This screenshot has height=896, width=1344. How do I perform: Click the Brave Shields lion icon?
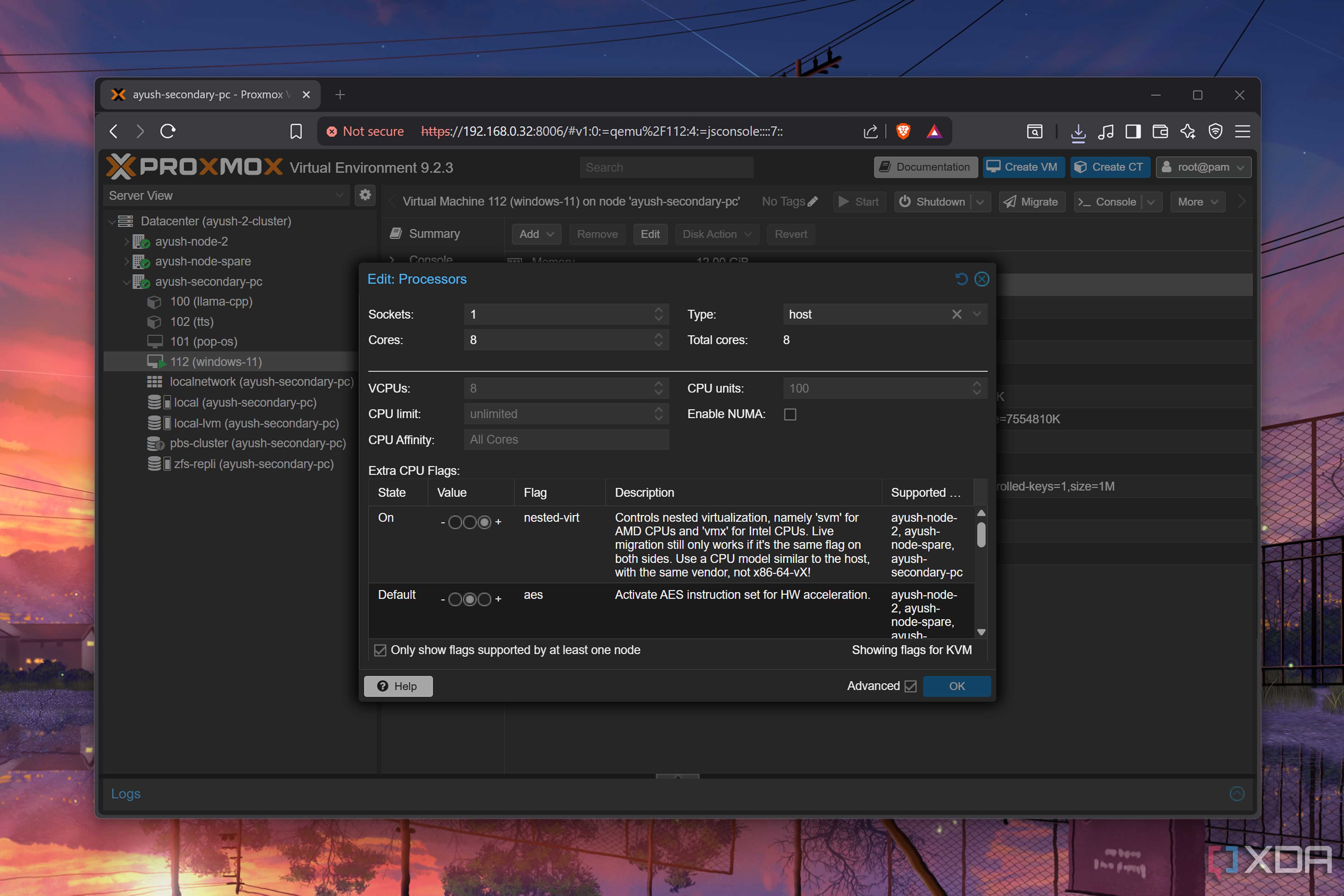click(903, 131)
